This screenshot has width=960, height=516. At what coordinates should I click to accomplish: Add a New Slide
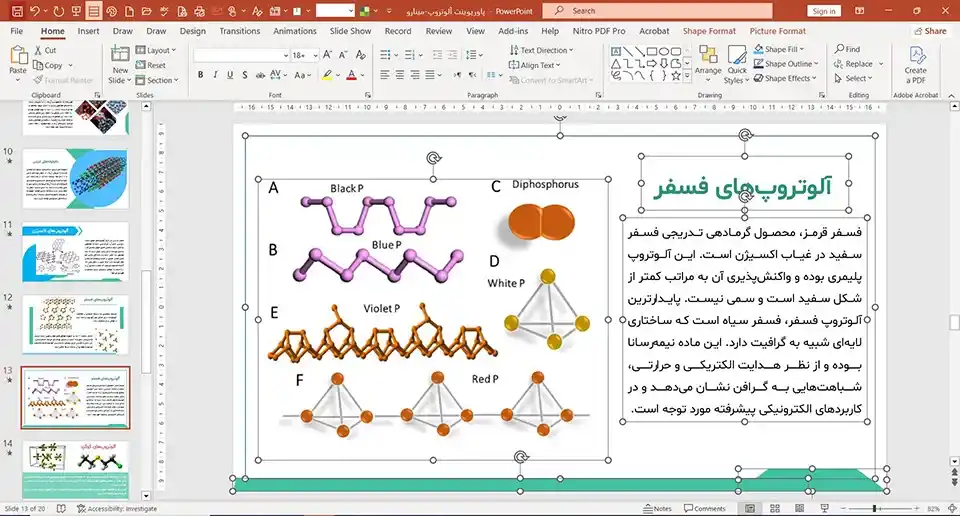point(120,64)
